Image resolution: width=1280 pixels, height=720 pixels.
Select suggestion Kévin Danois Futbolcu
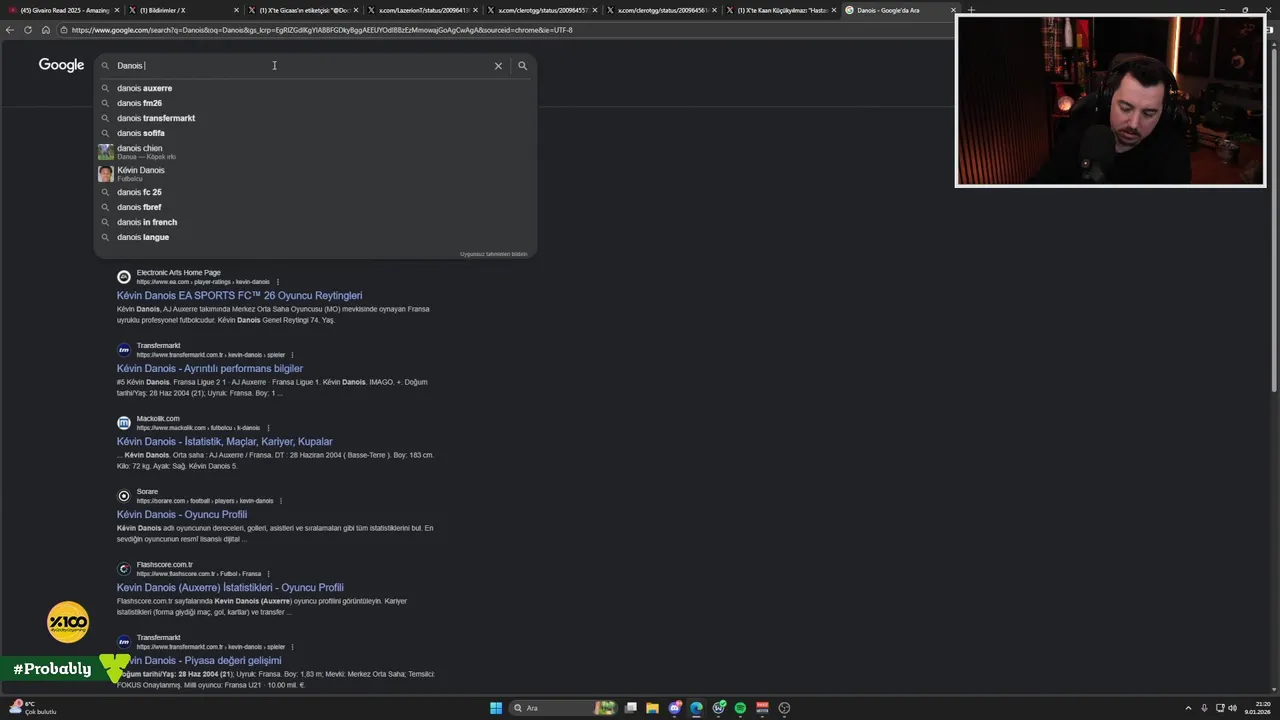coord(315,173)
